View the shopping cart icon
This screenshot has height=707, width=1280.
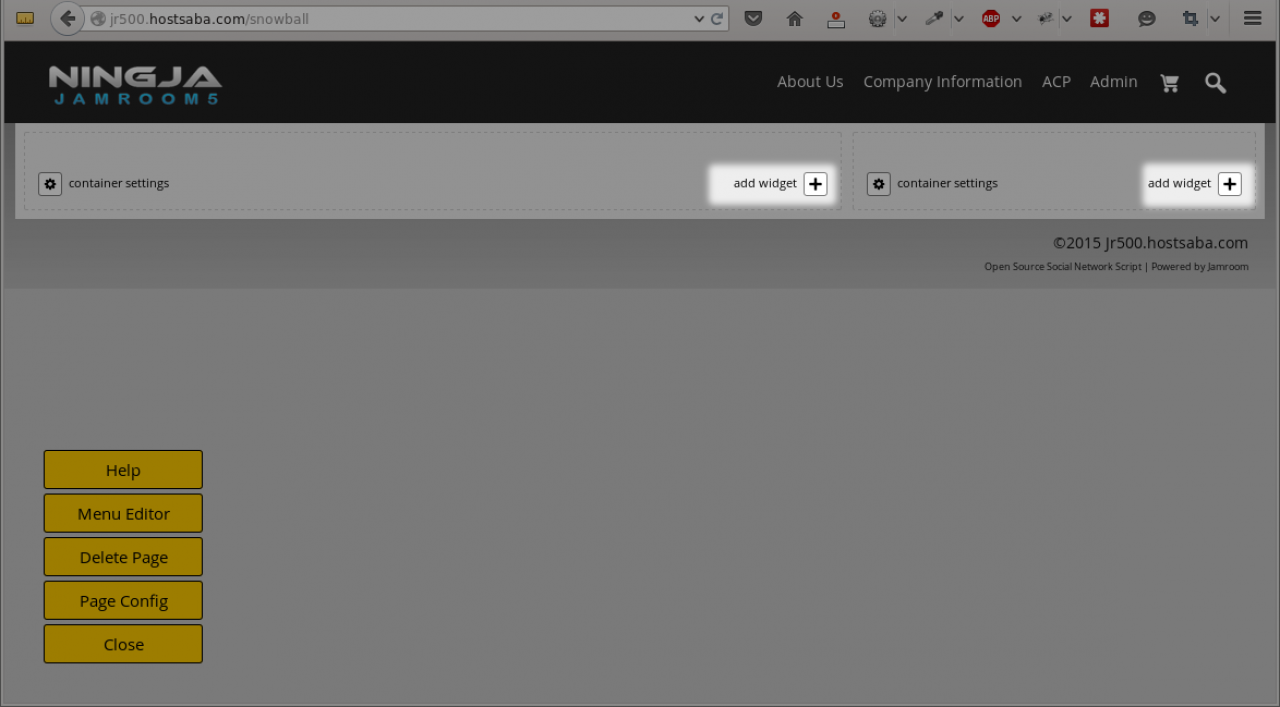tap(1169, 83)
